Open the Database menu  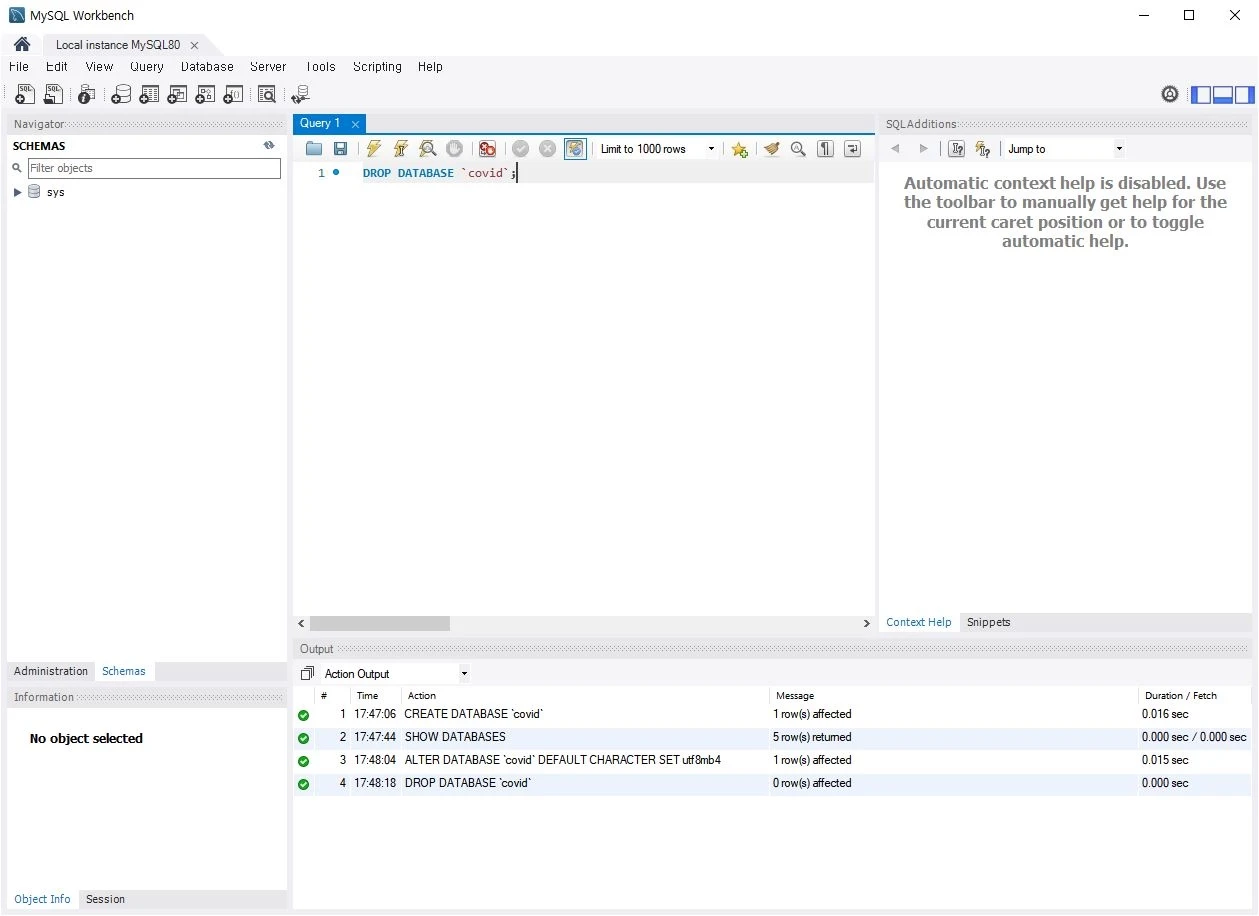(x=207, y=67)
